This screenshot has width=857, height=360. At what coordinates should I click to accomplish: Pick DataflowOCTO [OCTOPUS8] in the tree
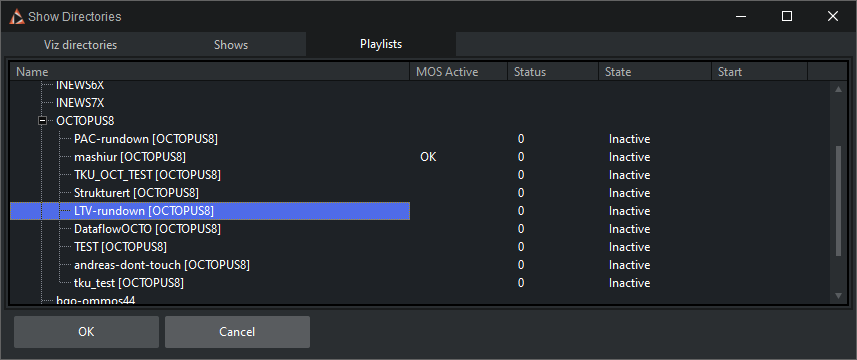point(147,229)
